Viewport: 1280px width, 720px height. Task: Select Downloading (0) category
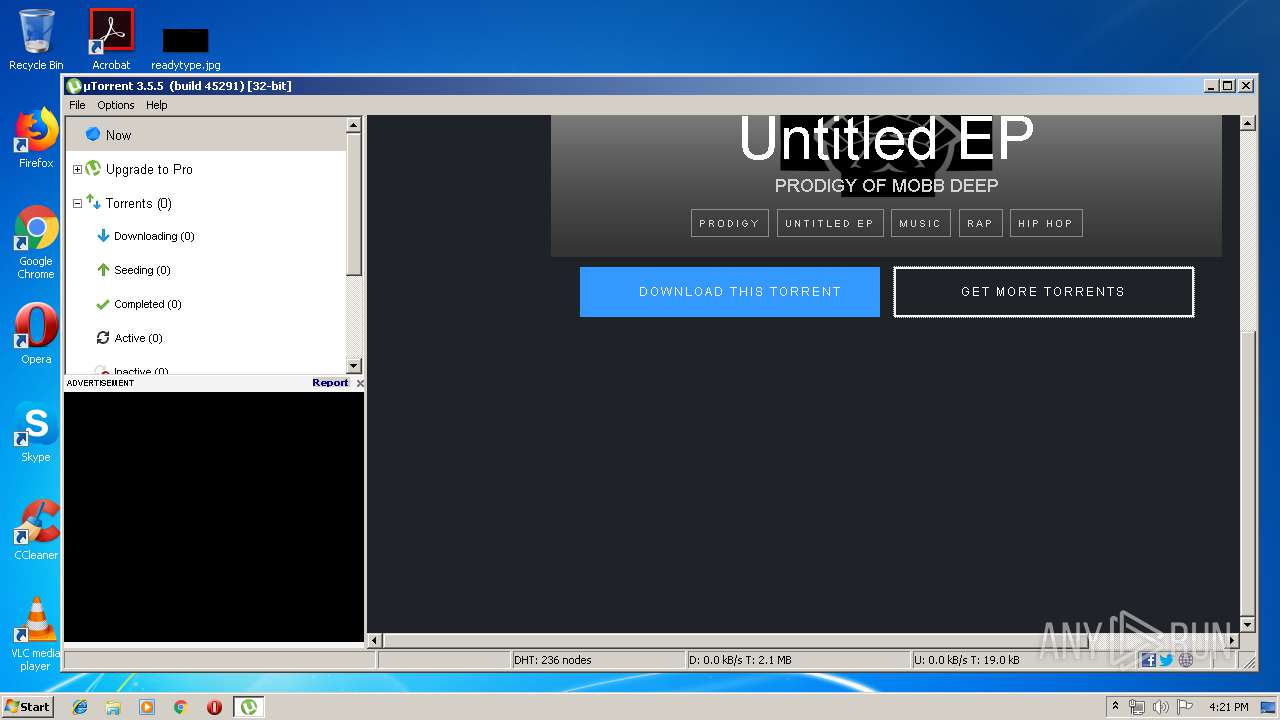pos(154,236)
